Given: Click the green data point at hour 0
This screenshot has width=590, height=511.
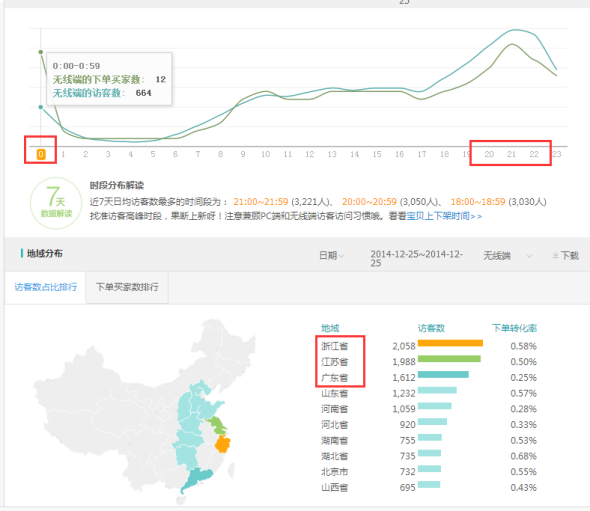Looking at the screenshot, I should pos(41,52).
